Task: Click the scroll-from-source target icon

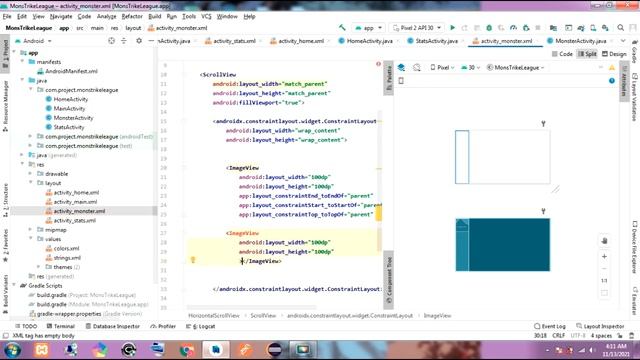Action: pos(111,41)
